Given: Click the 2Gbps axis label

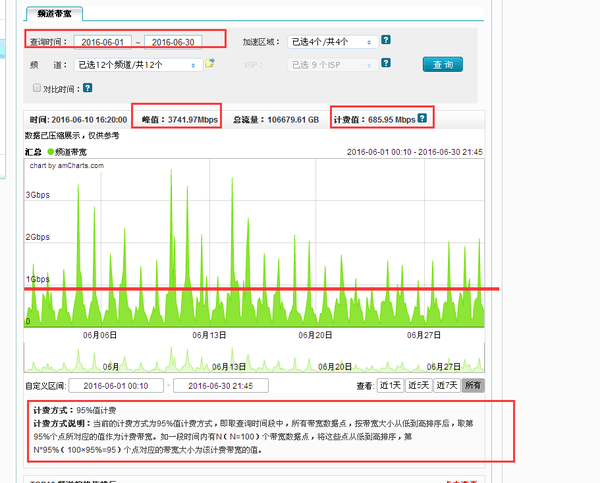Looking at the screenshot, I should tap(38, 237).
